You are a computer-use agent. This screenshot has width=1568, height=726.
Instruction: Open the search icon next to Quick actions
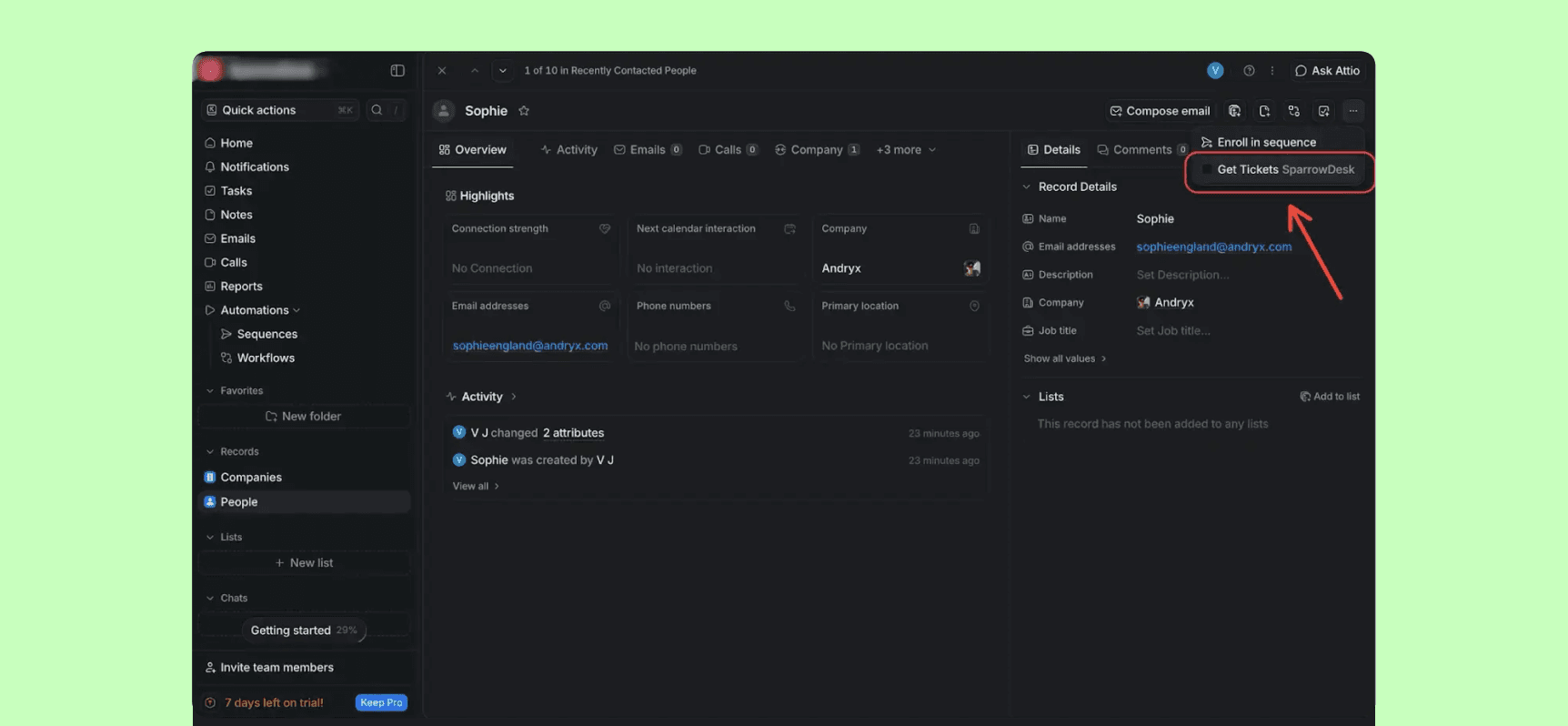tap(377, 110)
